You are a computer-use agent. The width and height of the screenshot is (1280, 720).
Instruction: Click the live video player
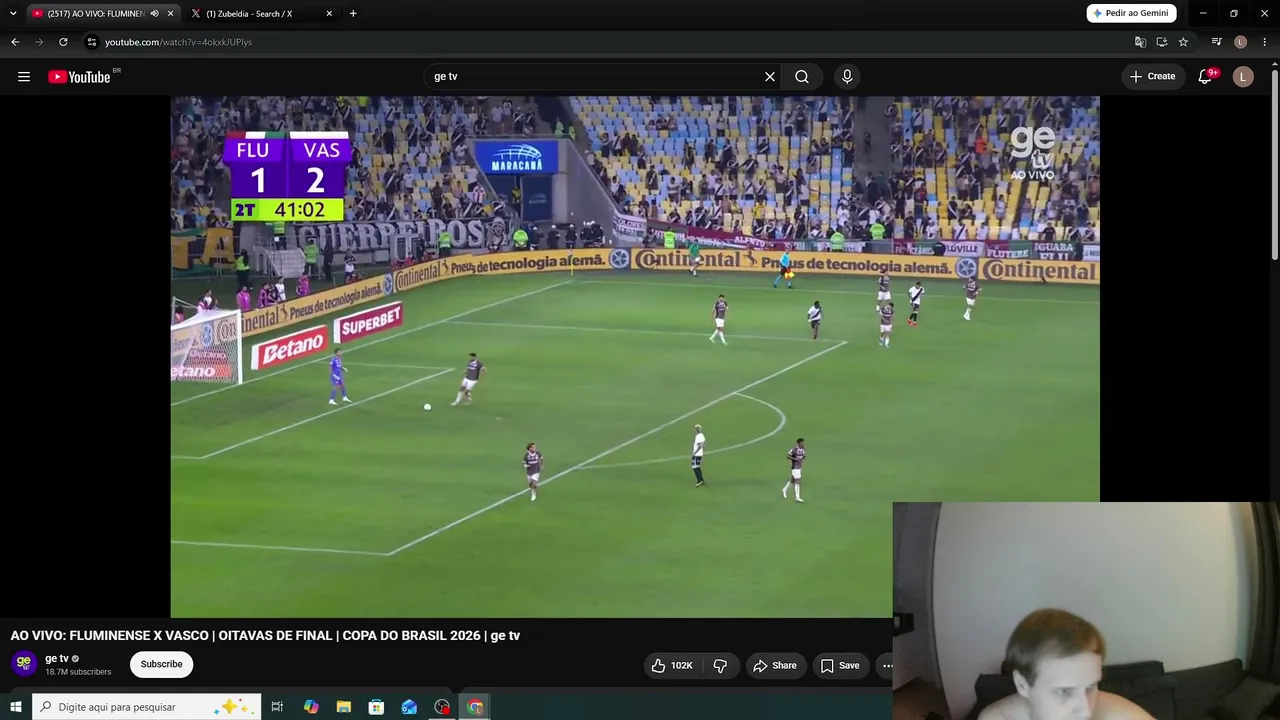tap(635, 356)
